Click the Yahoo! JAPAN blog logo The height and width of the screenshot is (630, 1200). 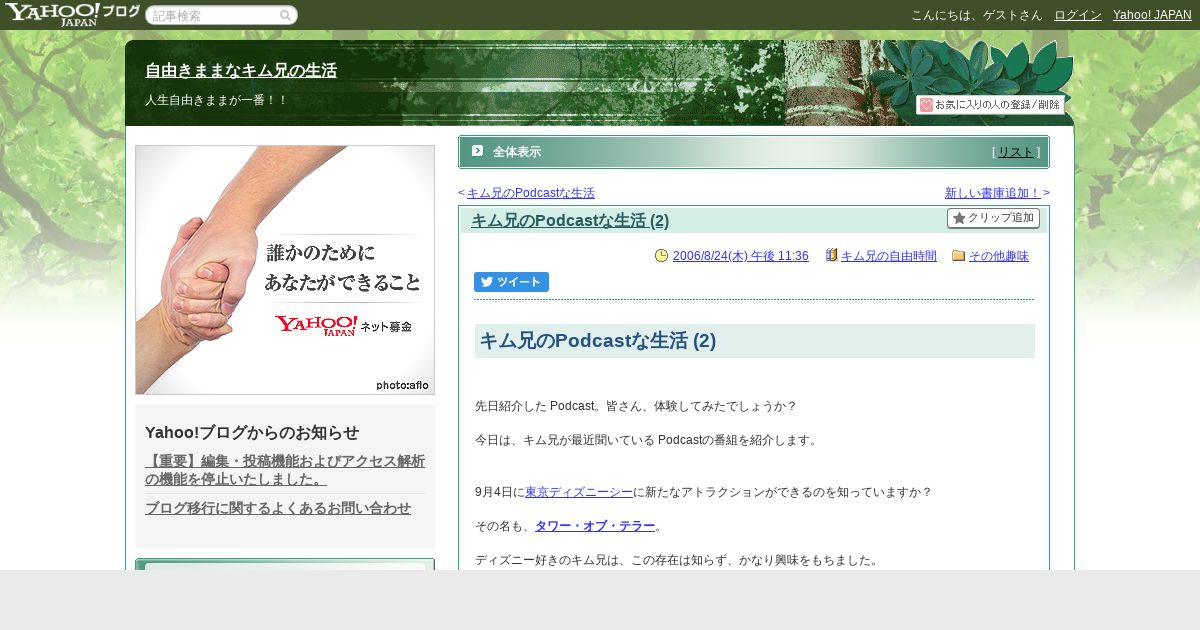coord(72,14)
